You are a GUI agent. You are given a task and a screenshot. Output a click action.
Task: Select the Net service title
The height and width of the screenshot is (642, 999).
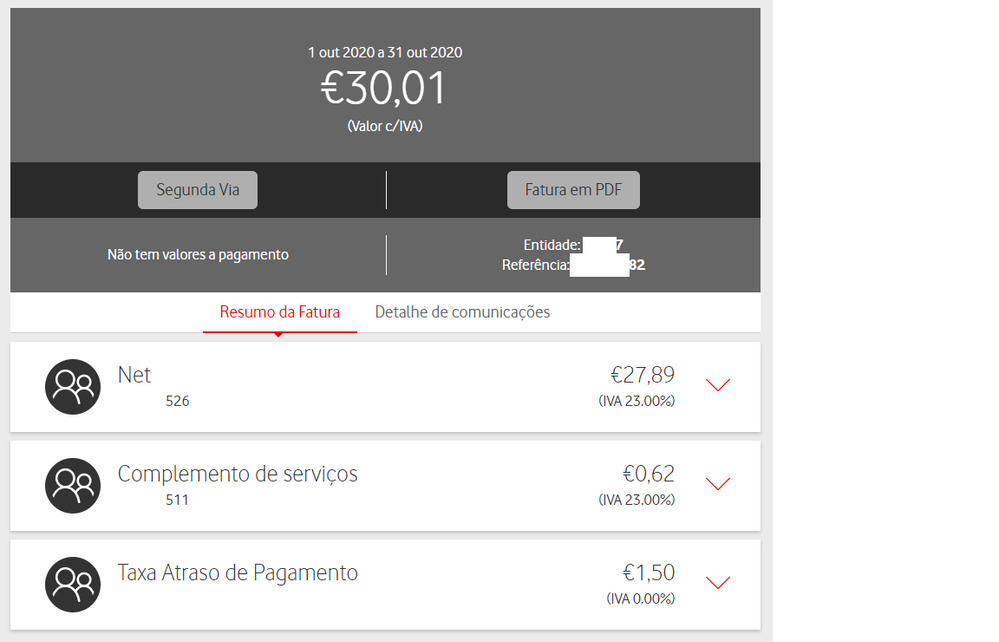[x=134, y=375]
